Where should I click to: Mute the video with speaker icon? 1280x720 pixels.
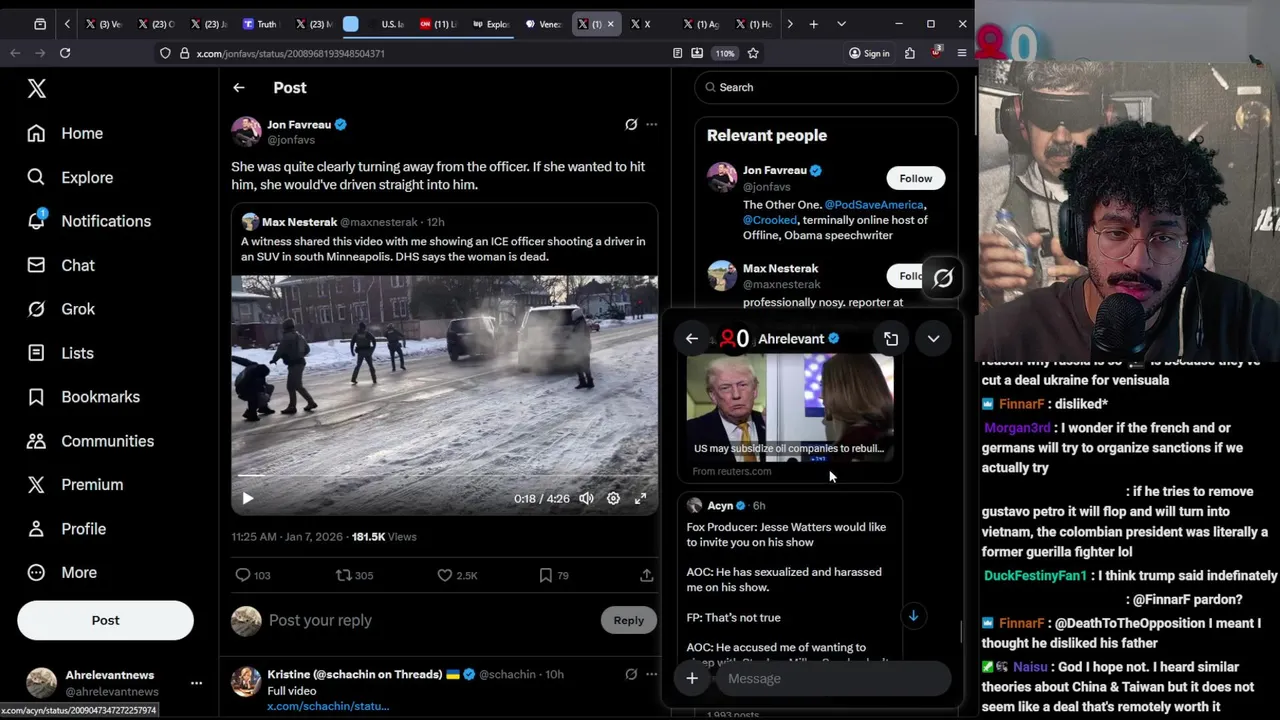point(586,498)
